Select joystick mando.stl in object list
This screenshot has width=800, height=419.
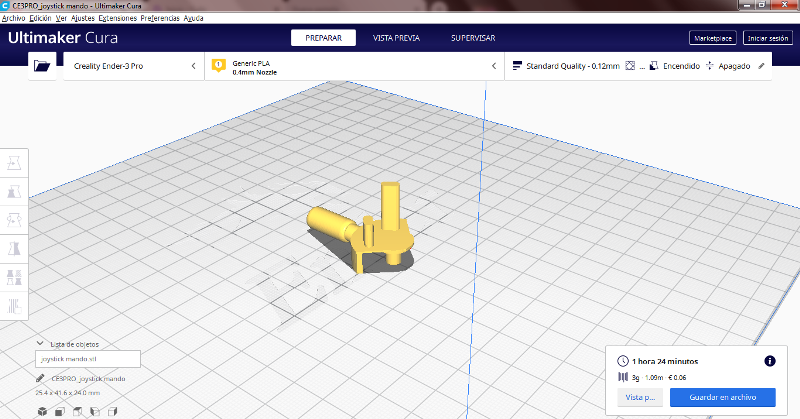[x=88, y=359]
